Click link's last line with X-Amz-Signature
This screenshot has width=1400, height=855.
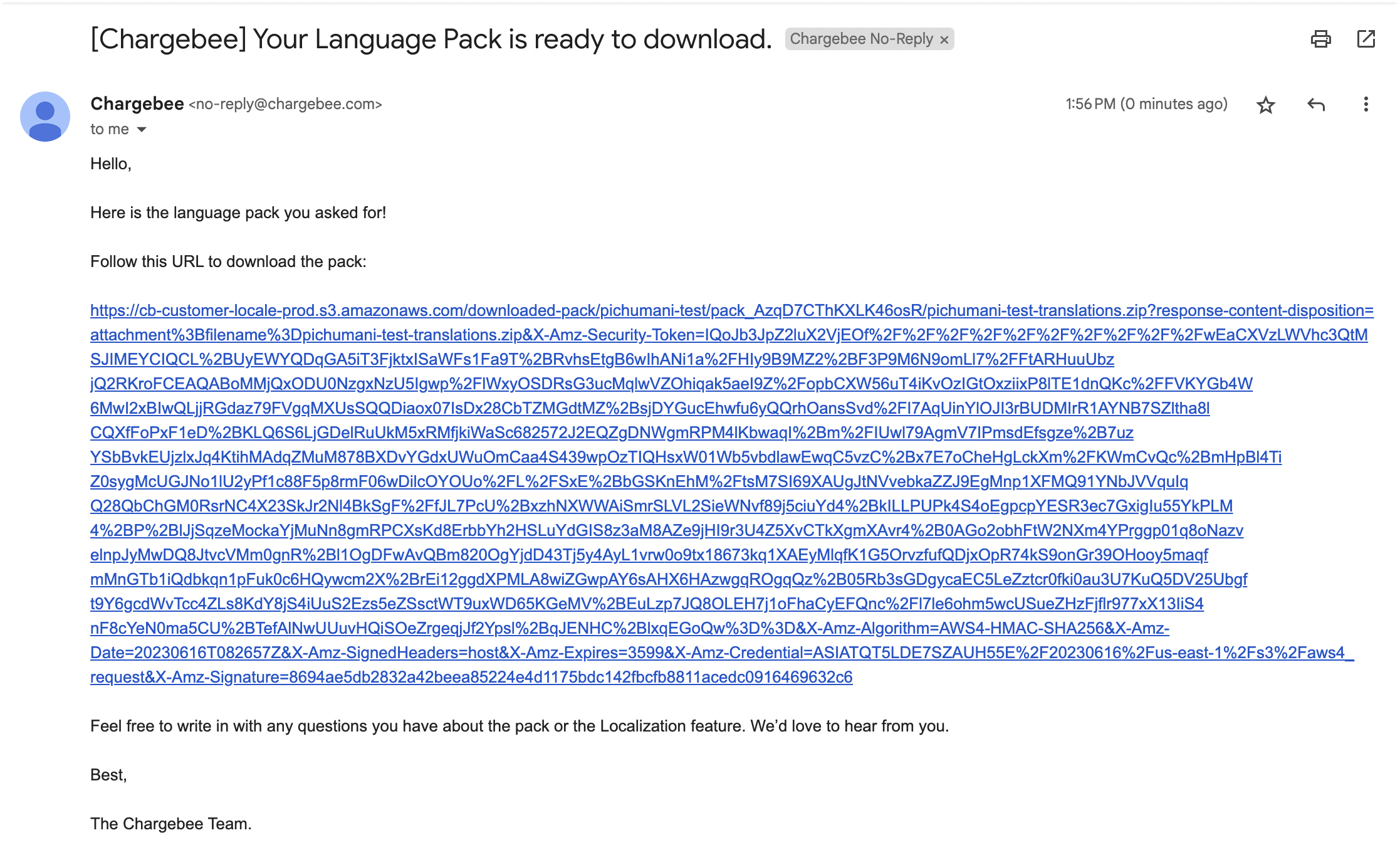[x=471, y=678]
